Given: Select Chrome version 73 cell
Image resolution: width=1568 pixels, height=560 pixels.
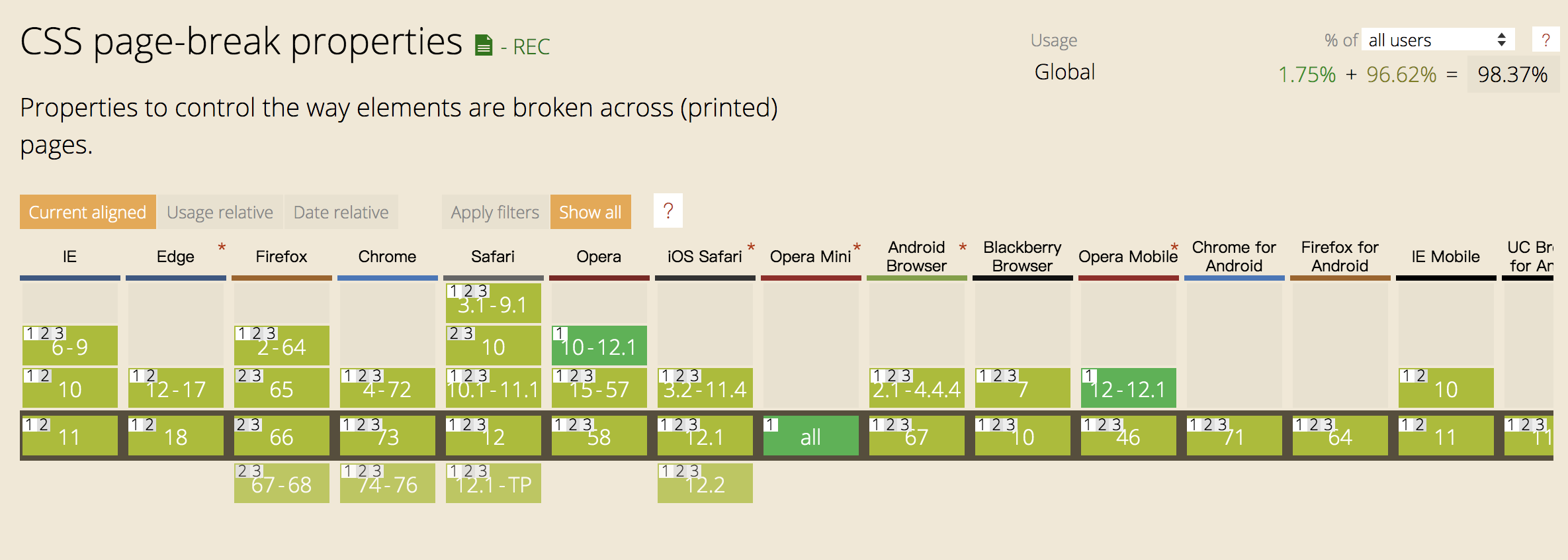Looking at the screenshot, I should pyautogui.click(x=388, y=436).
